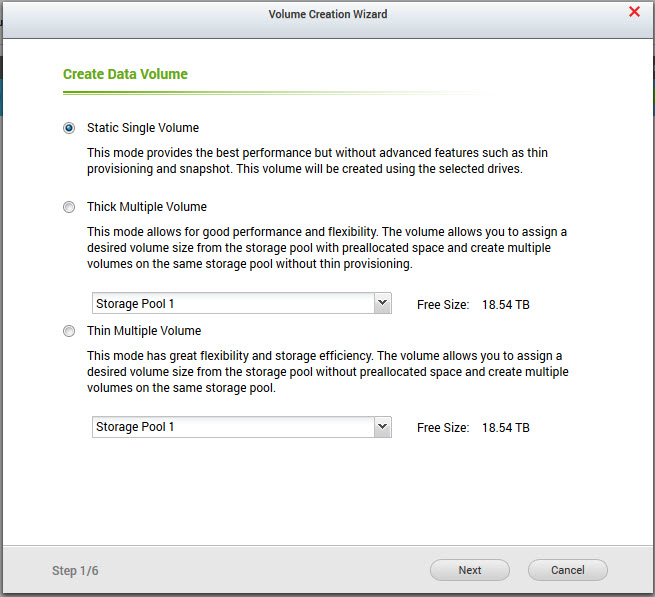Click the "Volume Creation Wizard" title bar
The height and width of the screenshot is (597, 655).
327,14
